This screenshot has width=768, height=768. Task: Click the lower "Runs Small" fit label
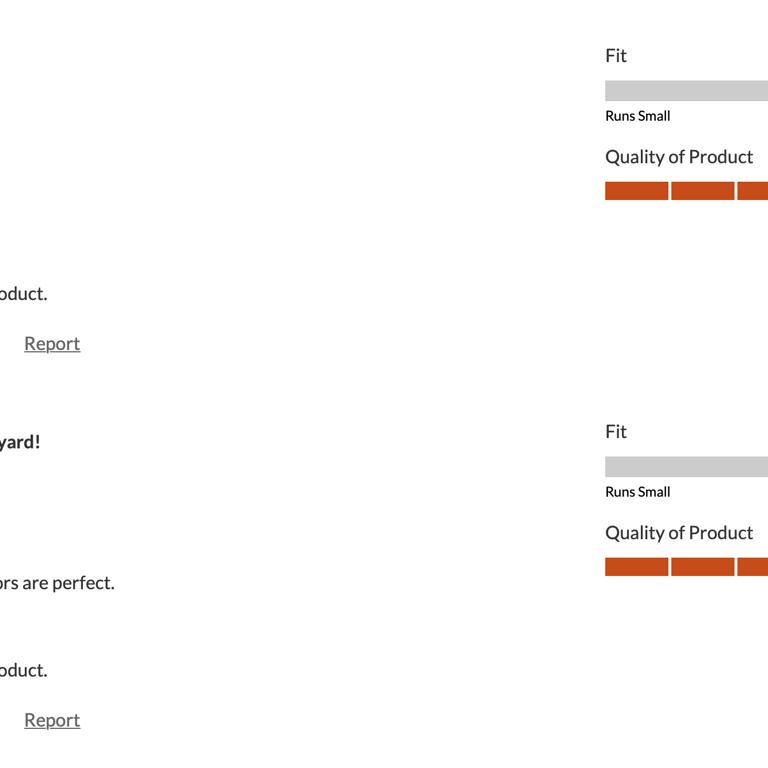tap(638, 492)
